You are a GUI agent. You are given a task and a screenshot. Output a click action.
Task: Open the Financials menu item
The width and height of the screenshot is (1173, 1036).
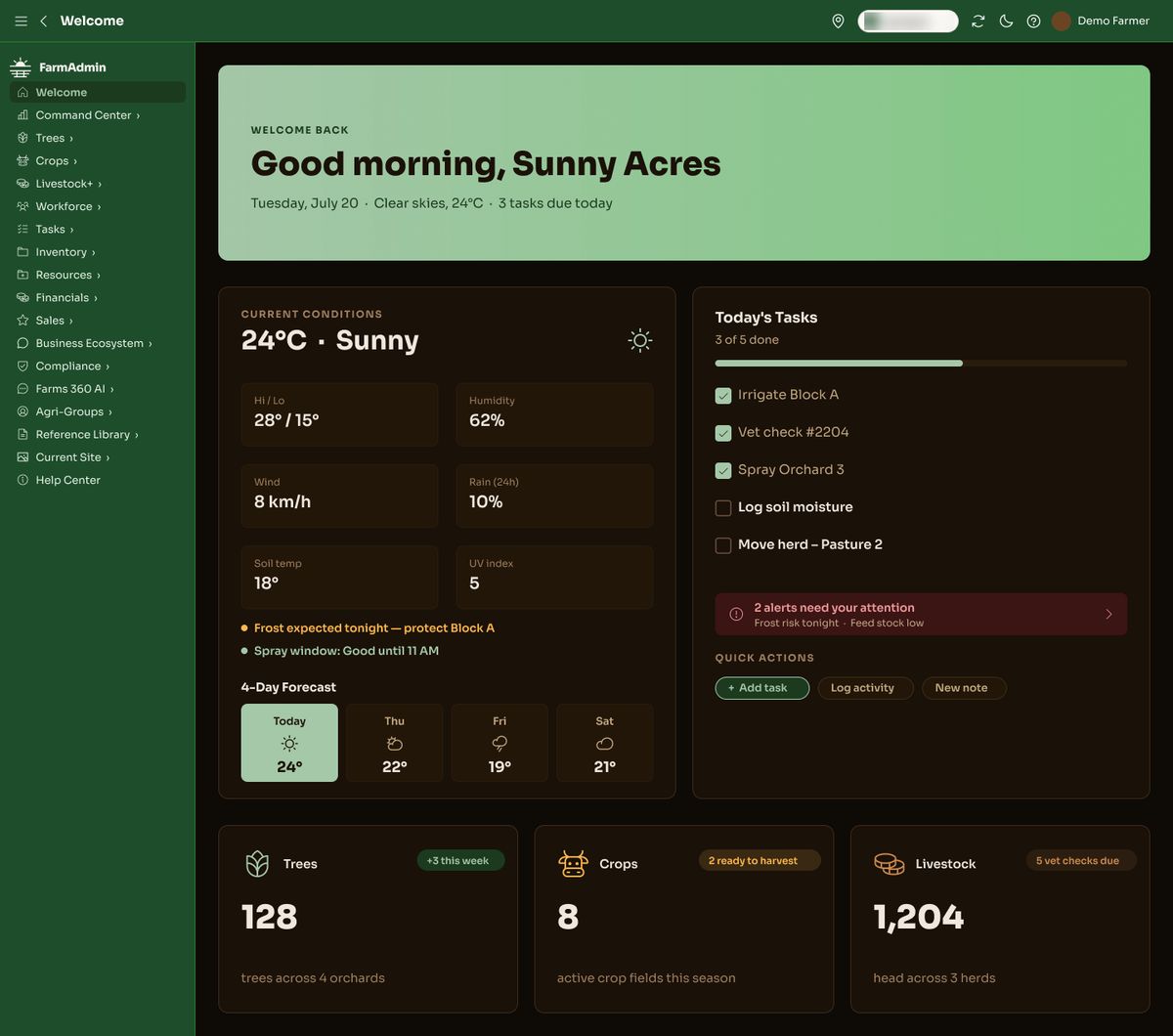[x=98, y=297]
